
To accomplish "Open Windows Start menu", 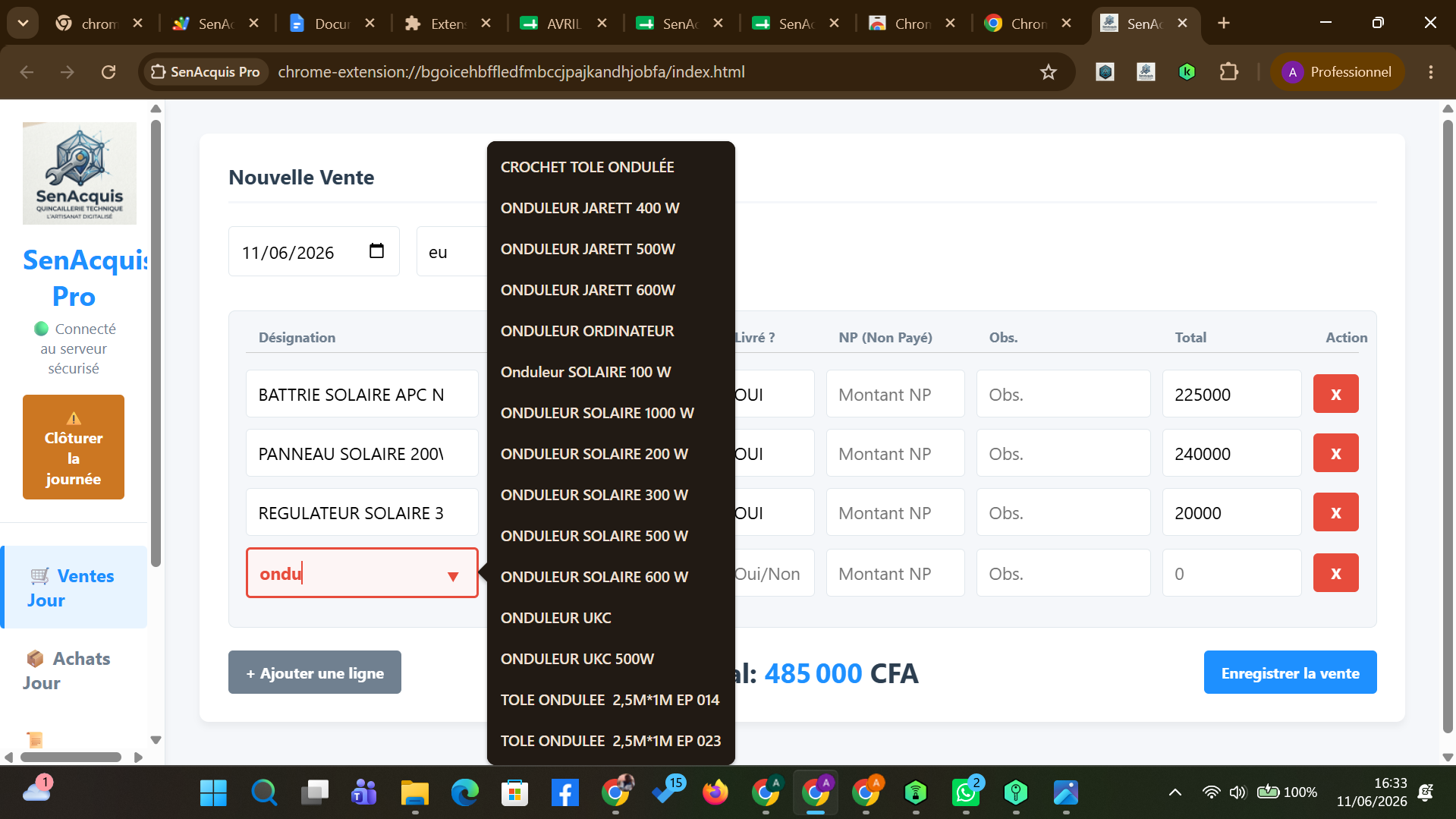I will click(213, 792).
